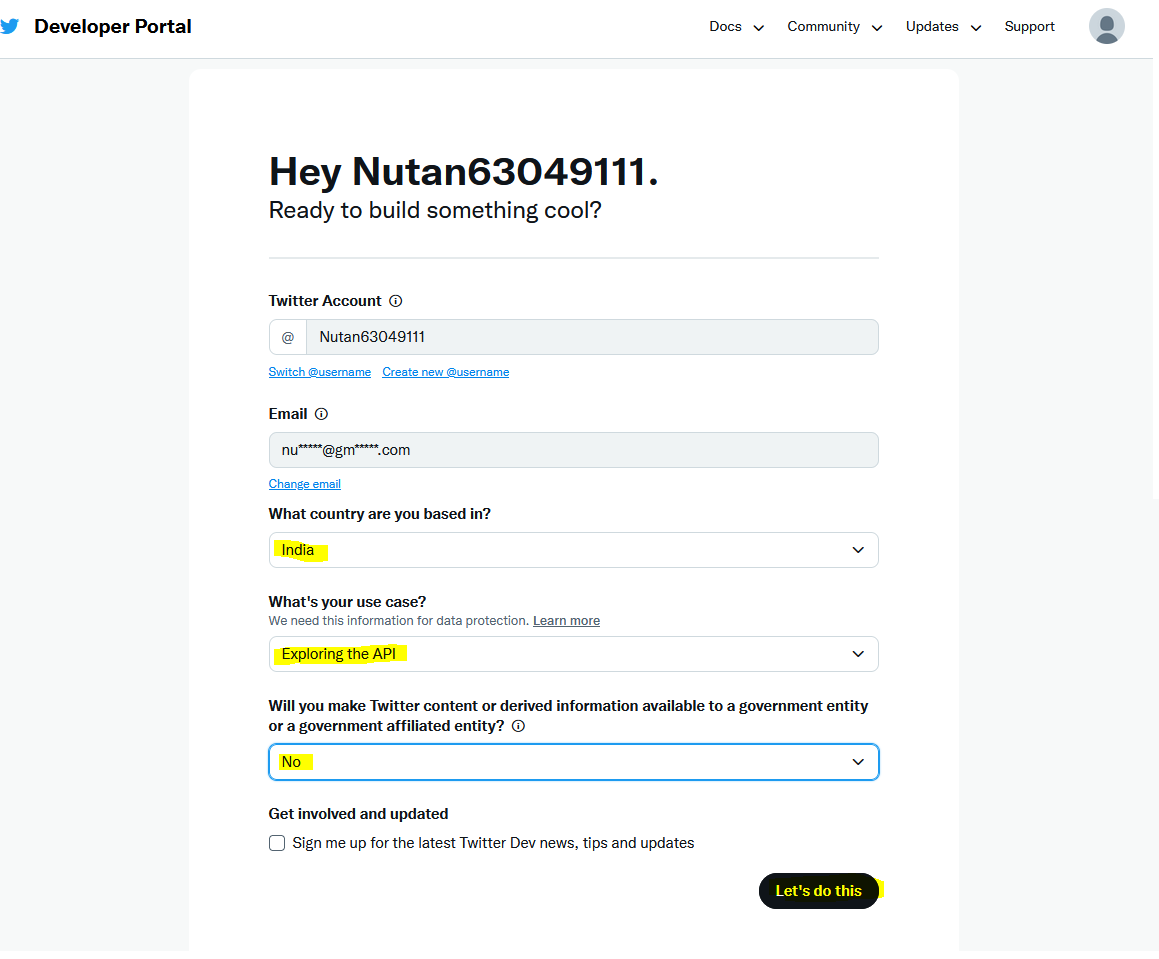Click the Community chevron arrow
This screenshot has width=1159, height=959.
(877, 28)
